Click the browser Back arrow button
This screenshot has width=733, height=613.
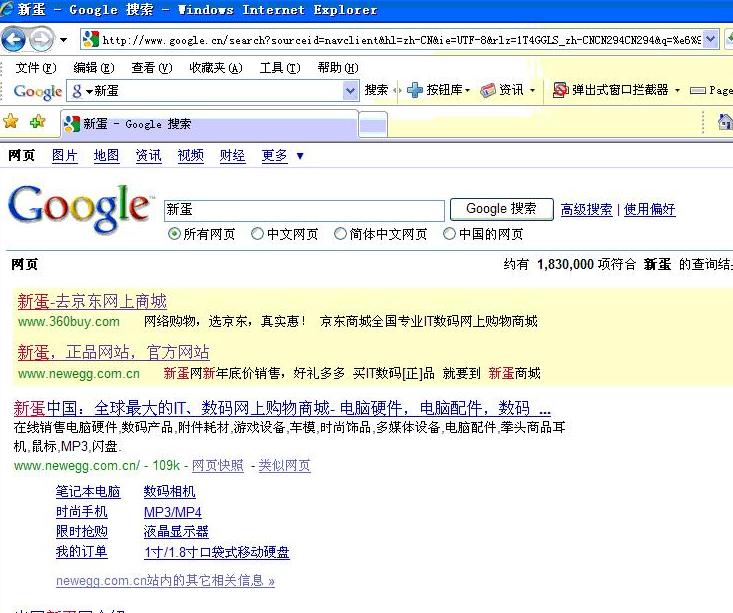click(14, 40)
